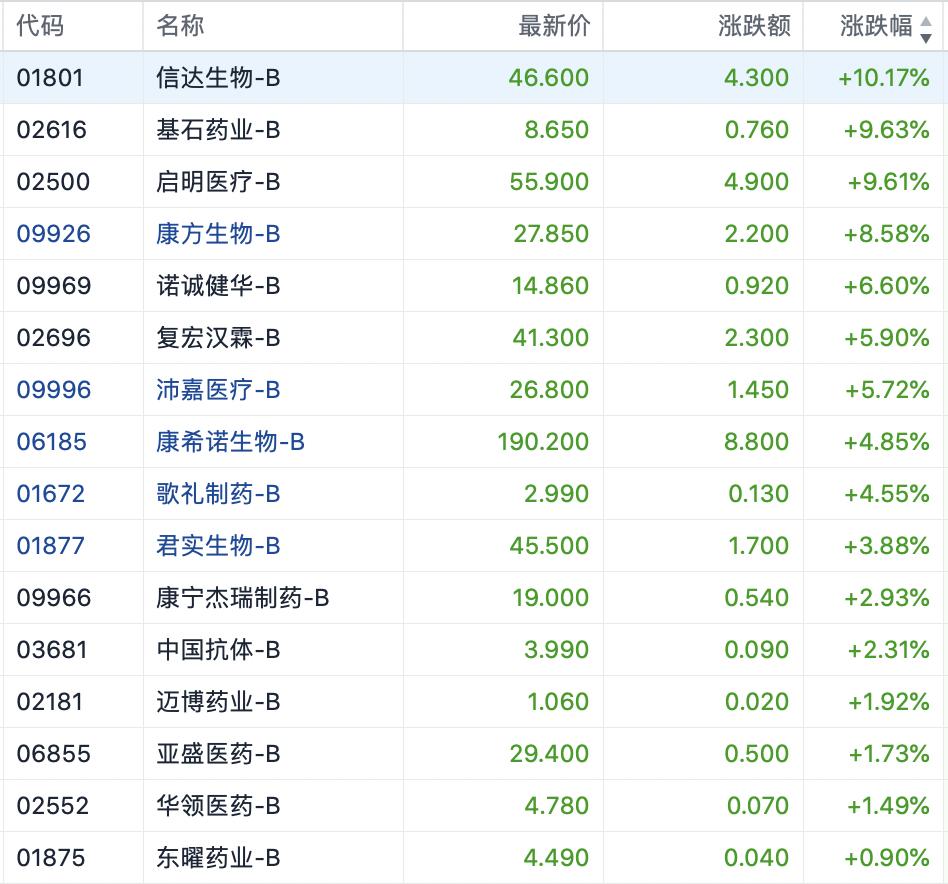Select 迈博药业-B name cell
This screenshot has width=948, height=884.
pos(218,702)
